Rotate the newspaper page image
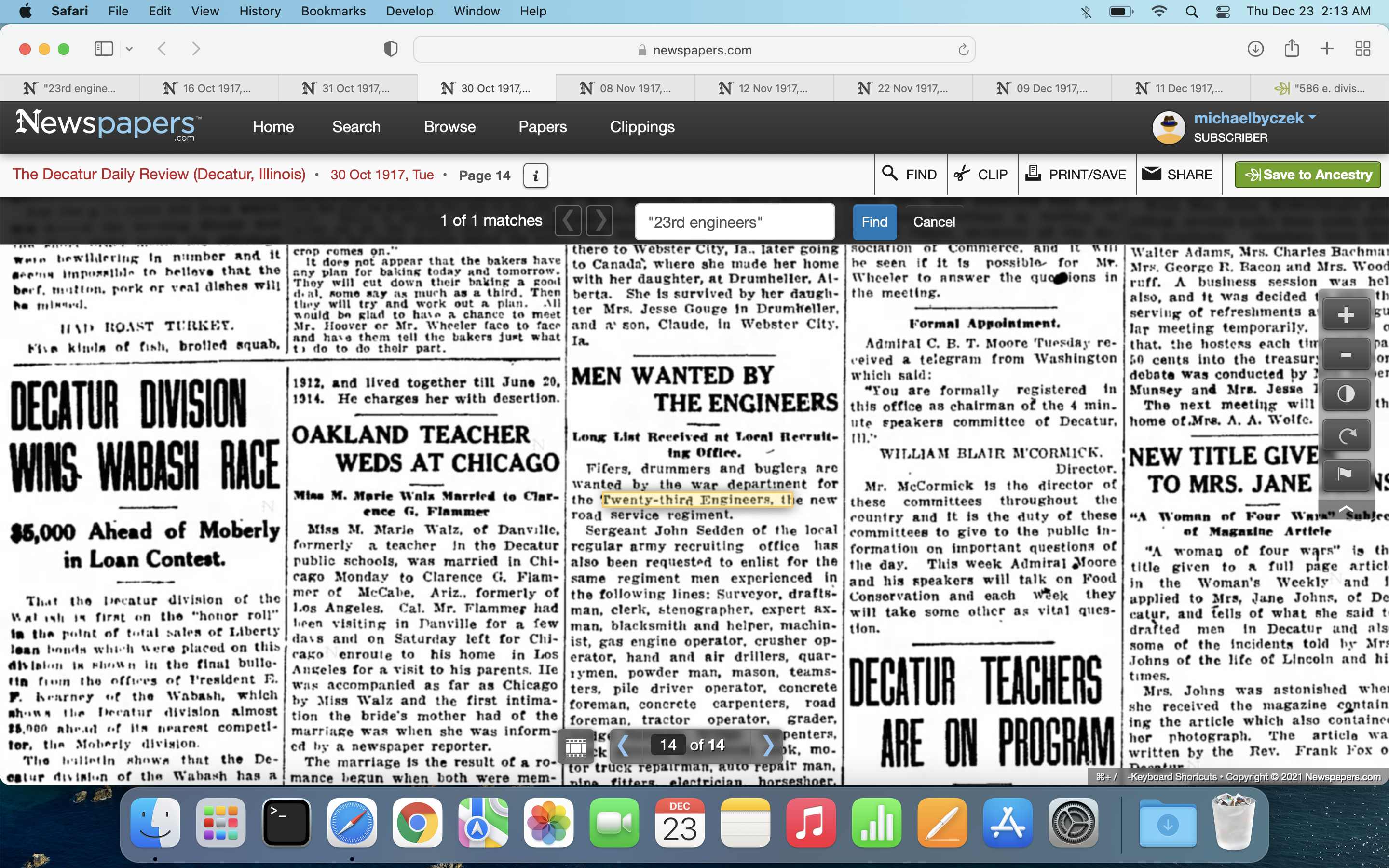 [x=1346, y=435]
